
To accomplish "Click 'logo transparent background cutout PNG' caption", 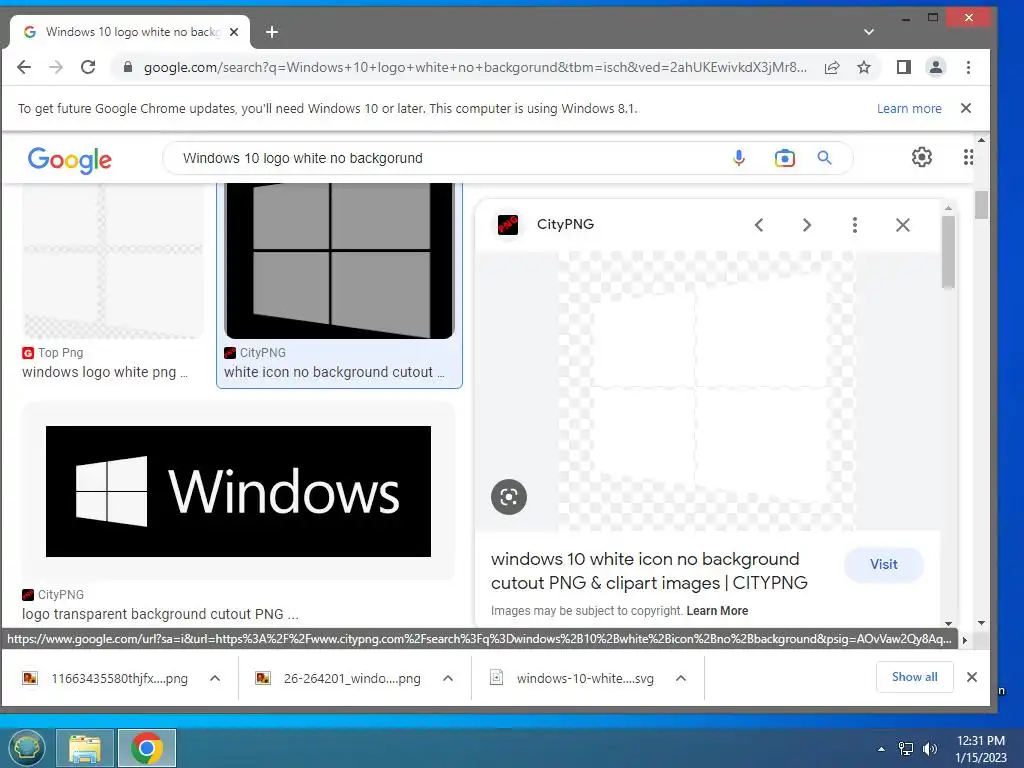I will (x=160, y=615).
